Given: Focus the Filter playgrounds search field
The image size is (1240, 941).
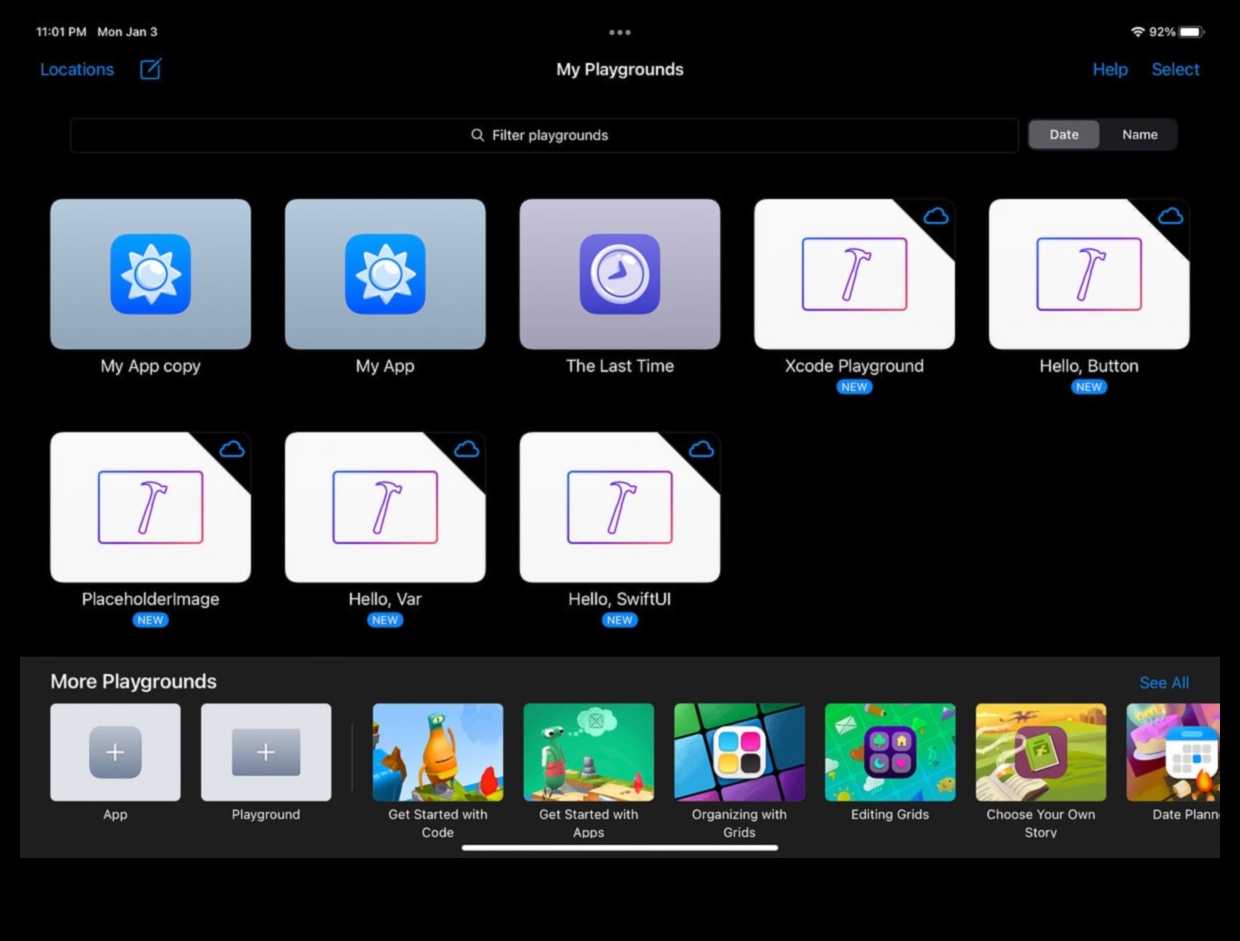Looking at the screenshot, I should 544,135.
